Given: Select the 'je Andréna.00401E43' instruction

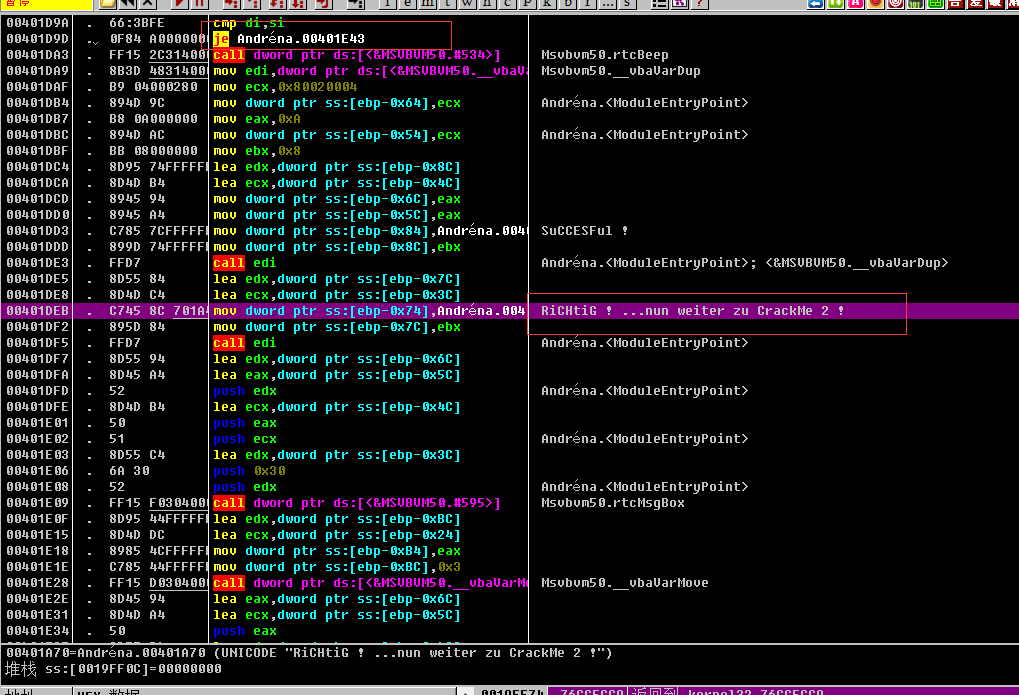Looking at the screenshot, I should [x=300, y=39].
